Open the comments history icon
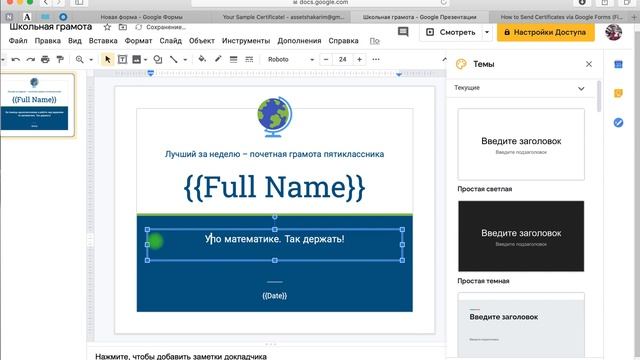 (403, 32)
